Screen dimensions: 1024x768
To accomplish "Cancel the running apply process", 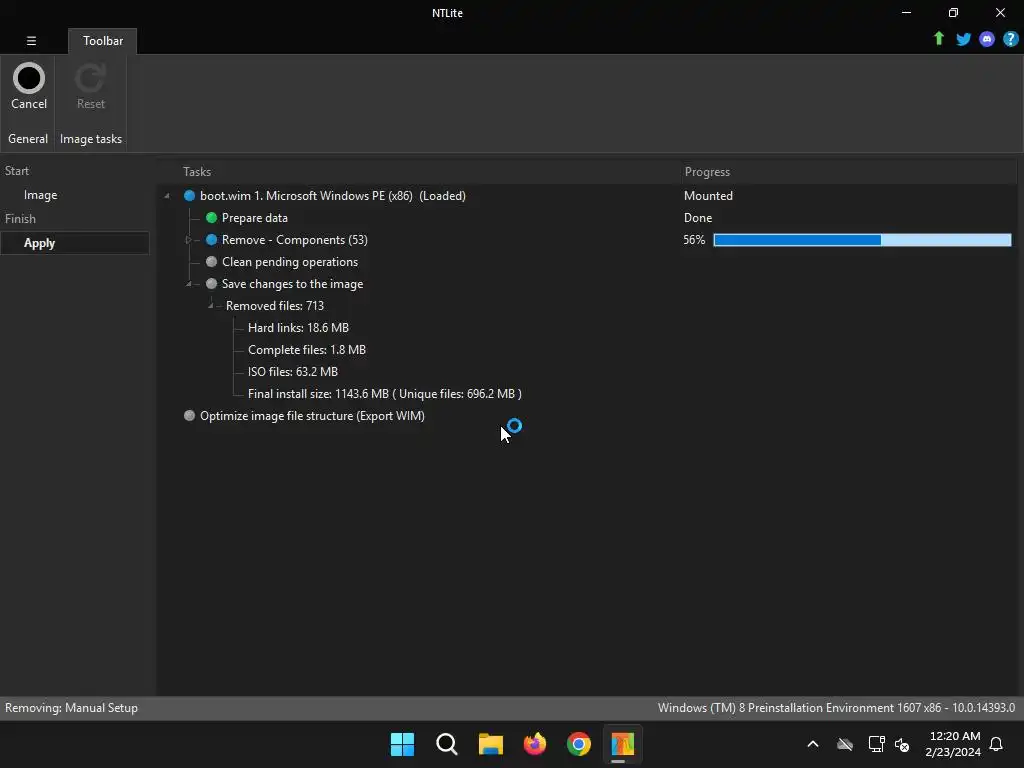I will click(x=29, y=87).
